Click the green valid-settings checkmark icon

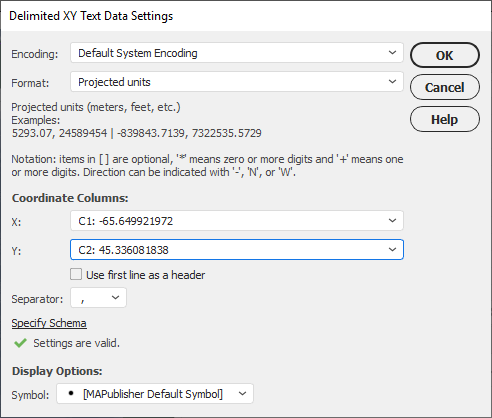point(20,343)
